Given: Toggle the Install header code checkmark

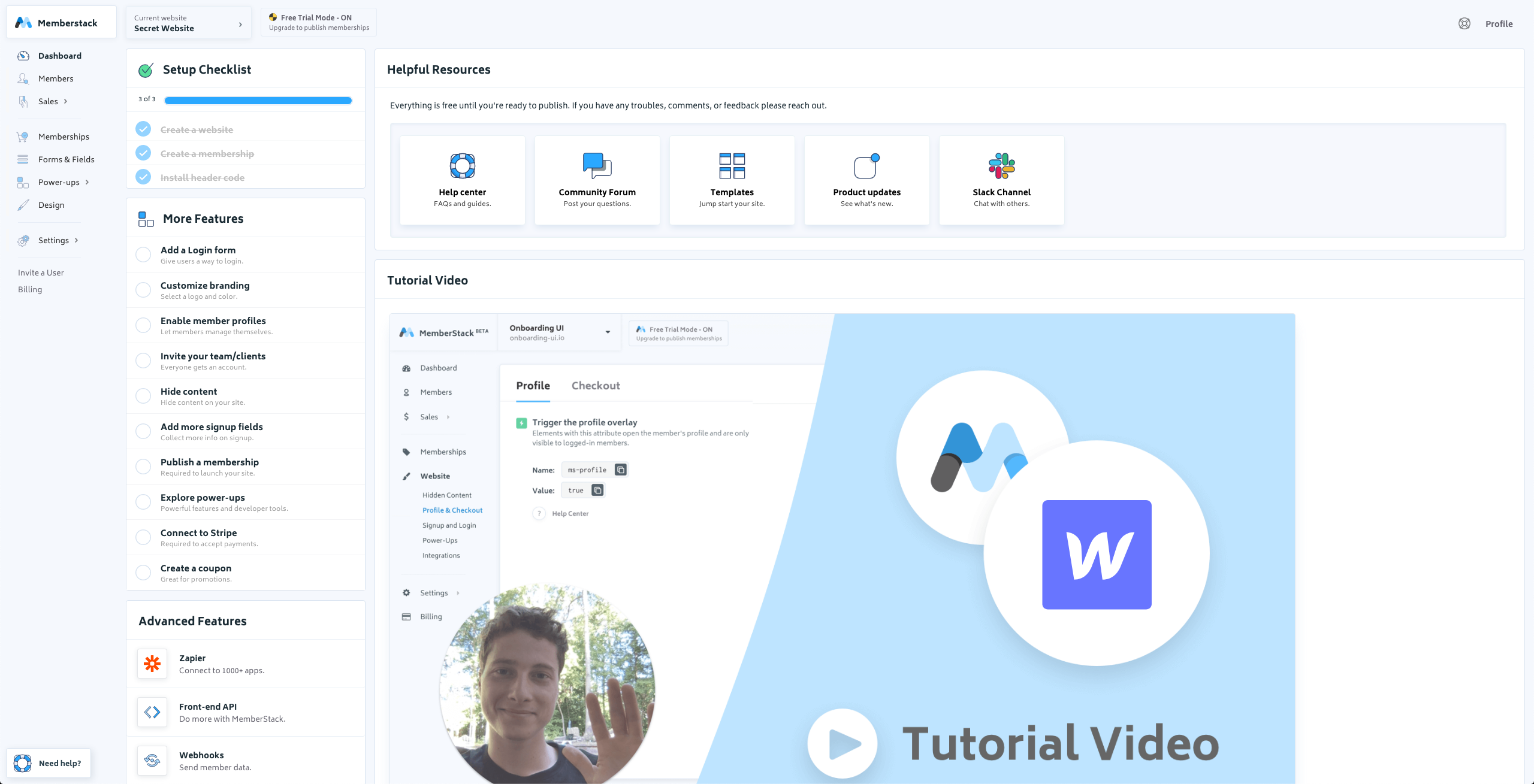Looking at the screenshot, I should pyautogui.click(x=143, y=177).
